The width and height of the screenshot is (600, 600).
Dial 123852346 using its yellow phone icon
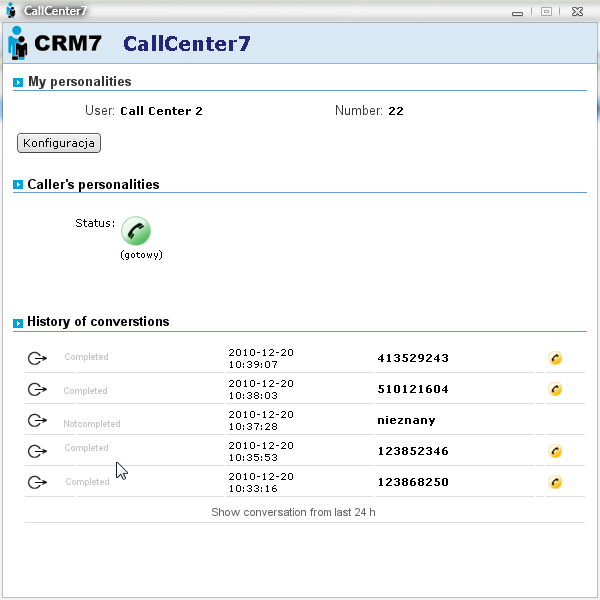pos(555,451)
